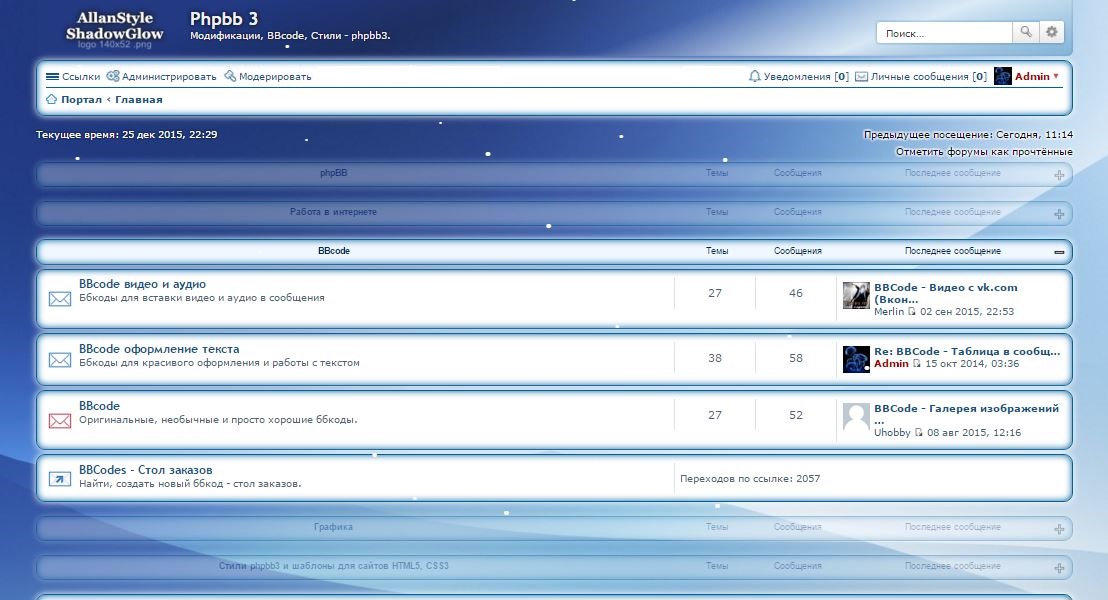This screenshot has width=1108, height=600.
Task: Click the portal home icon
Action: pos(52,100)
